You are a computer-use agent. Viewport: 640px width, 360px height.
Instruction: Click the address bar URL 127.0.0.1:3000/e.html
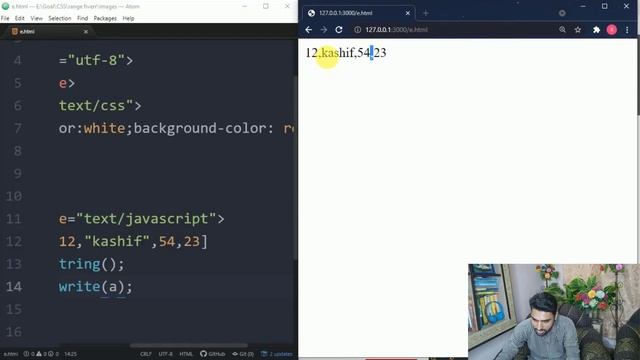pyautogui.click(x=396, y=30)
